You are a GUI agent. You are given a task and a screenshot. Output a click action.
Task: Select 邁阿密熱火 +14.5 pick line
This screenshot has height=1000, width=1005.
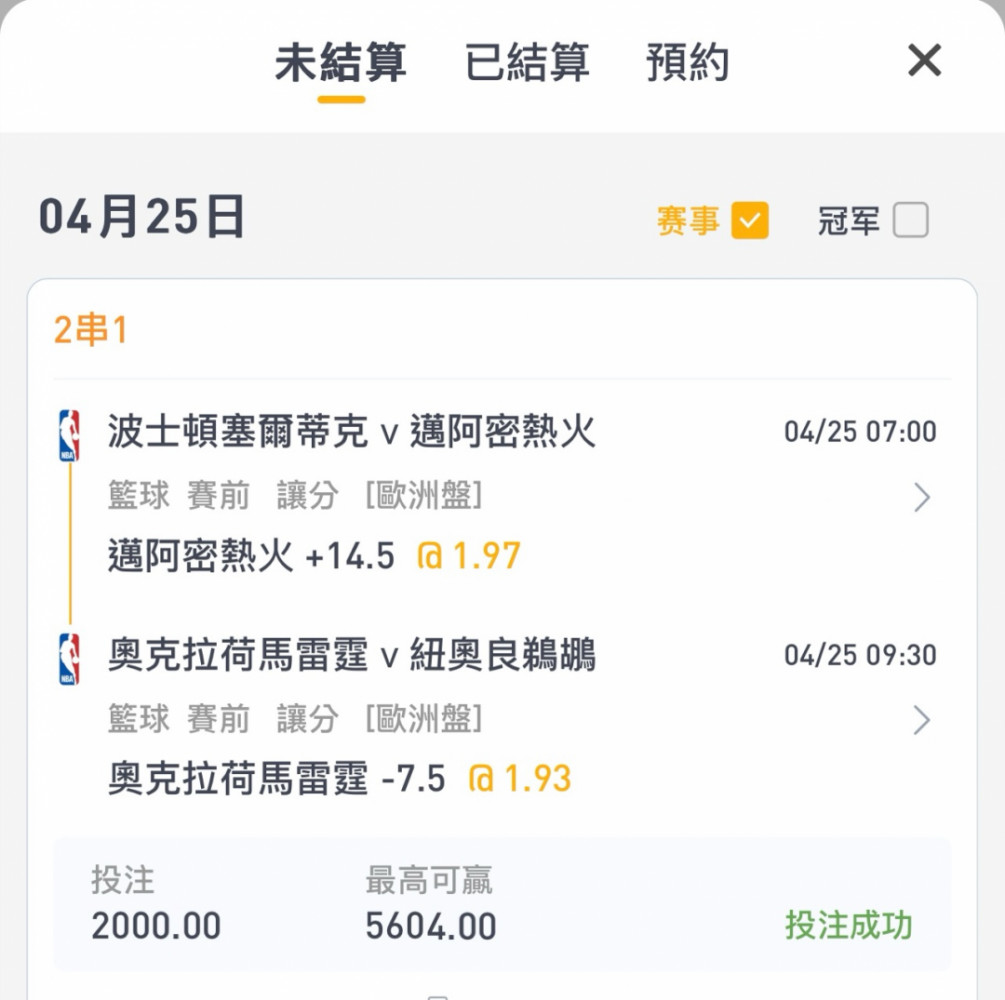point(251,556)
